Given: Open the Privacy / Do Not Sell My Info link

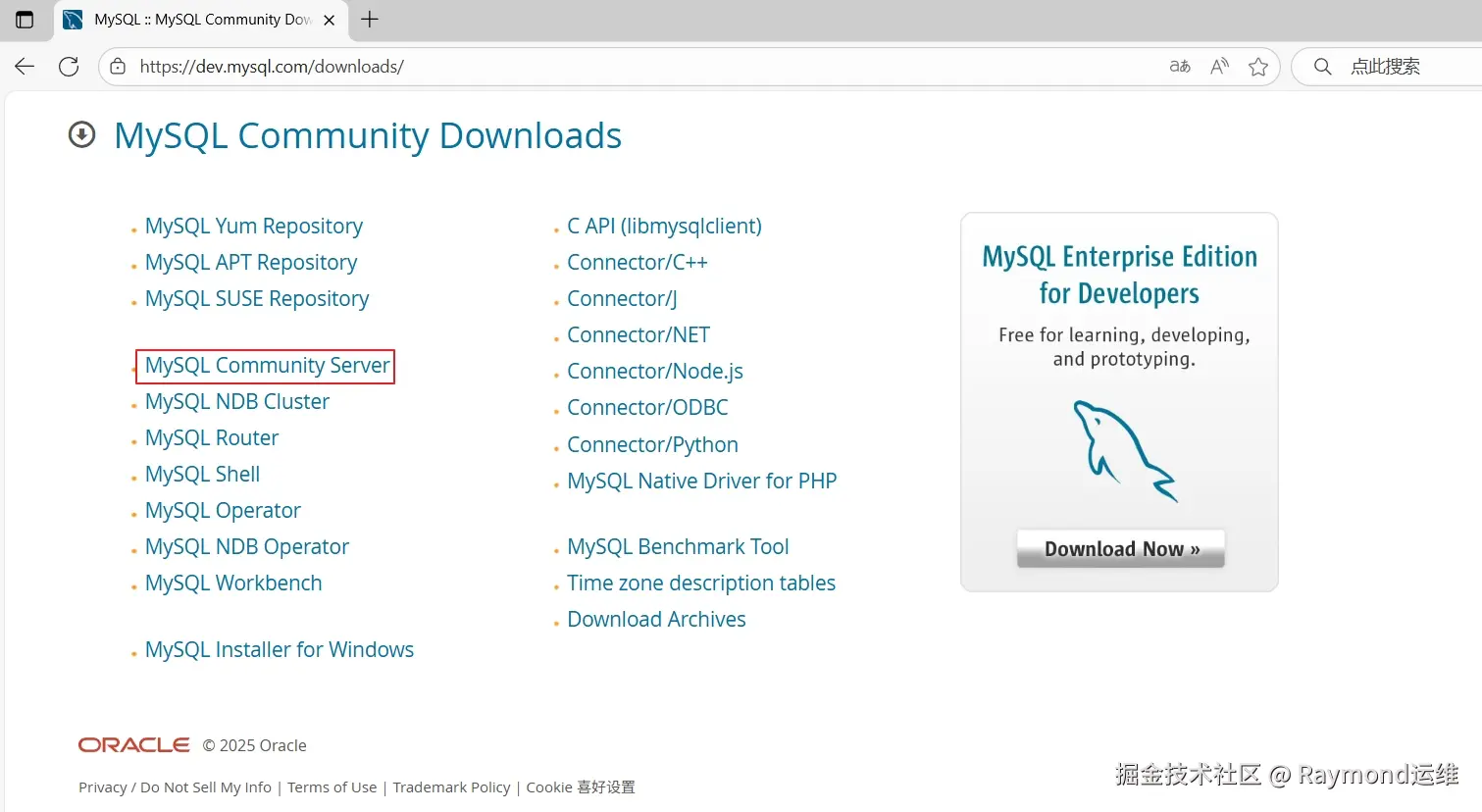Looking at the screenshot, I should (175, 787).
